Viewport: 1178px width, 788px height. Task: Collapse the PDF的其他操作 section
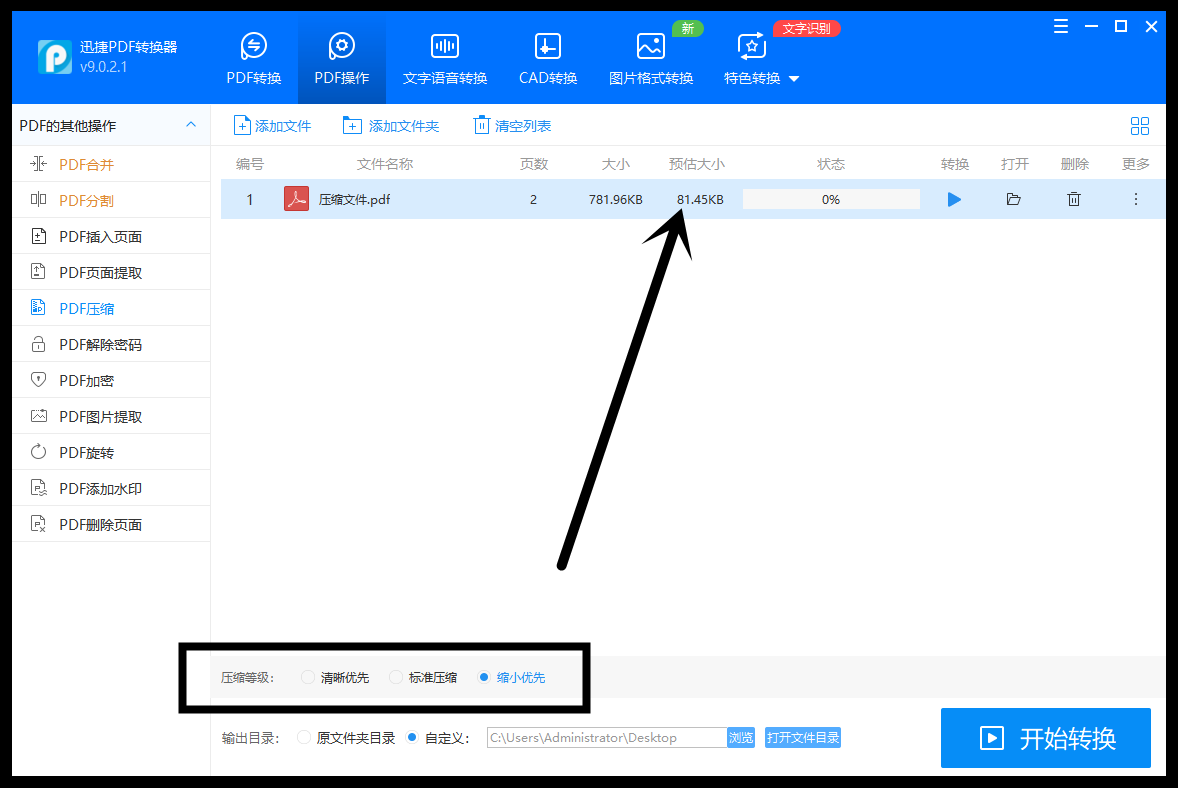(191, 125)
